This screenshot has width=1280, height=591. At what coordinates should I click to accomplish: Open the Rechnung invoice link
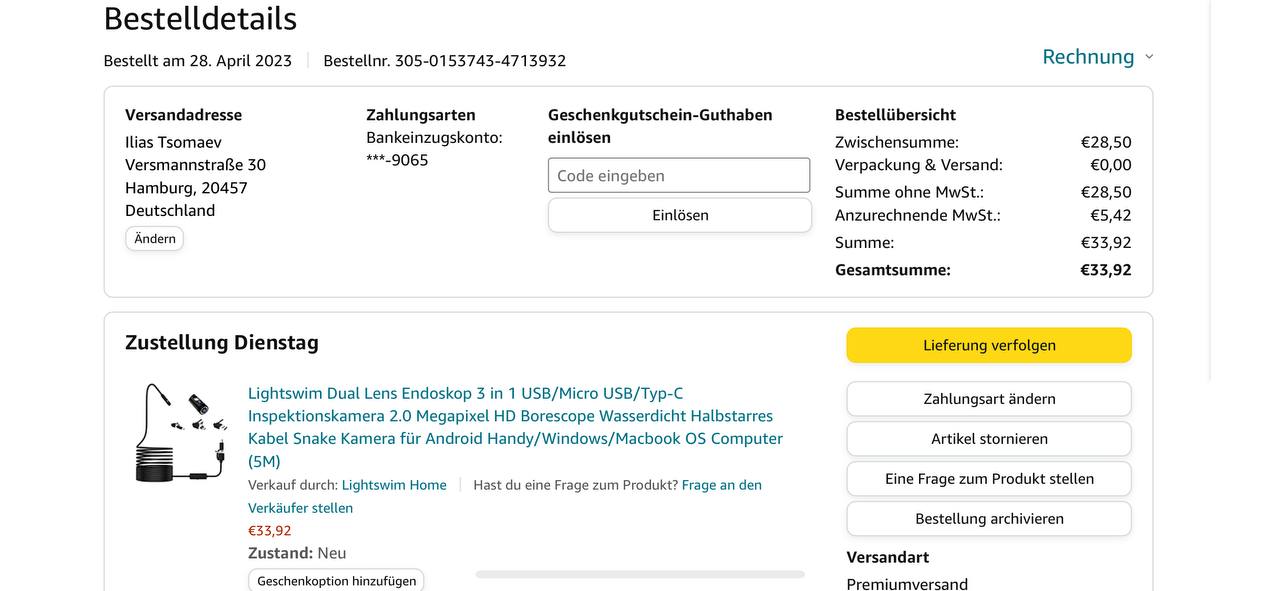(x=1087, y=57)
